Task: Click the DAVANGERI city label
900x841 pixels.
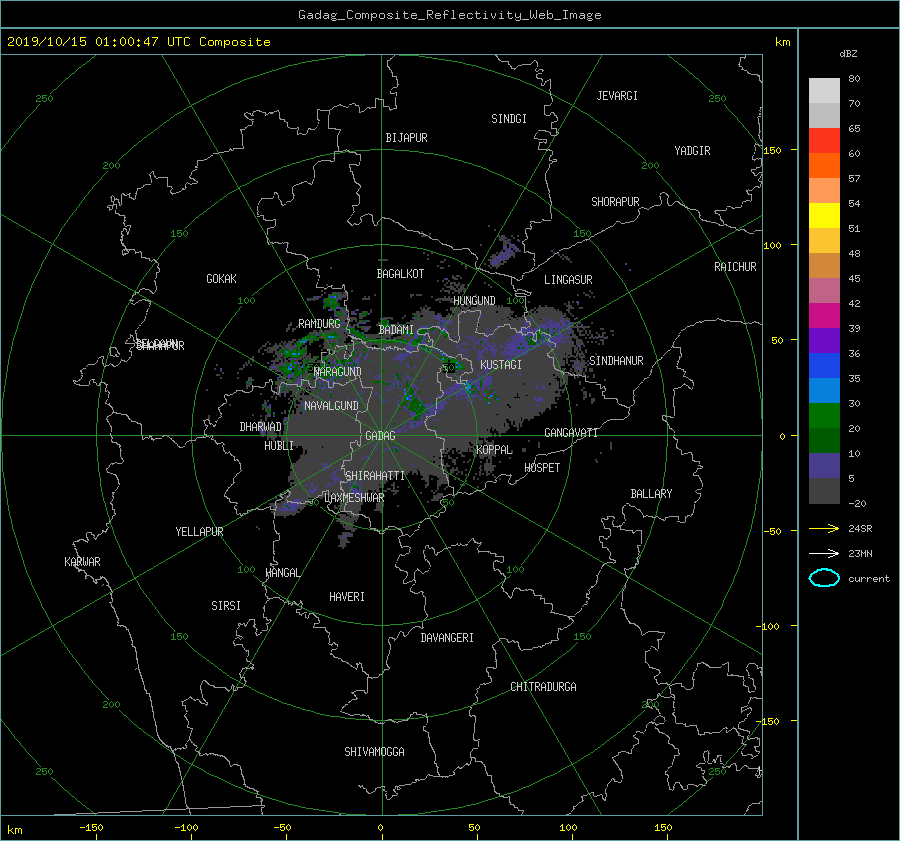Action: (x=447, y=638)
